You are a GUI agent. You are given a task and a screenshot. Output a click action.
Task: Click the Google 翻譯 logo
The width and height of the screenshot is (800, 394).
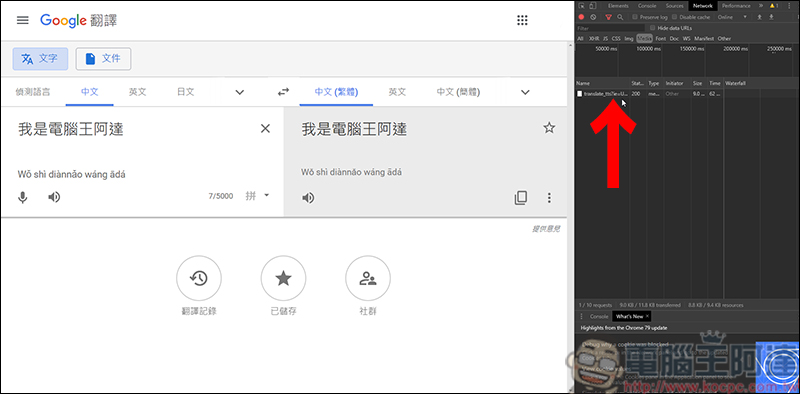click(79, 20)
